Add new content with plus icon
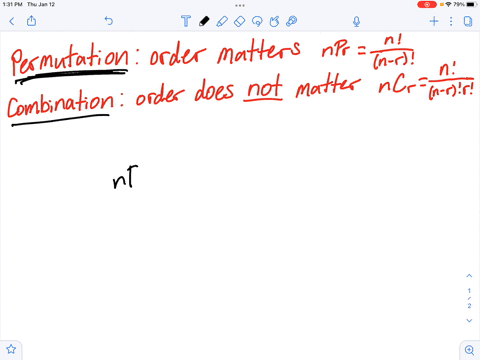 [x=434, y=21]
